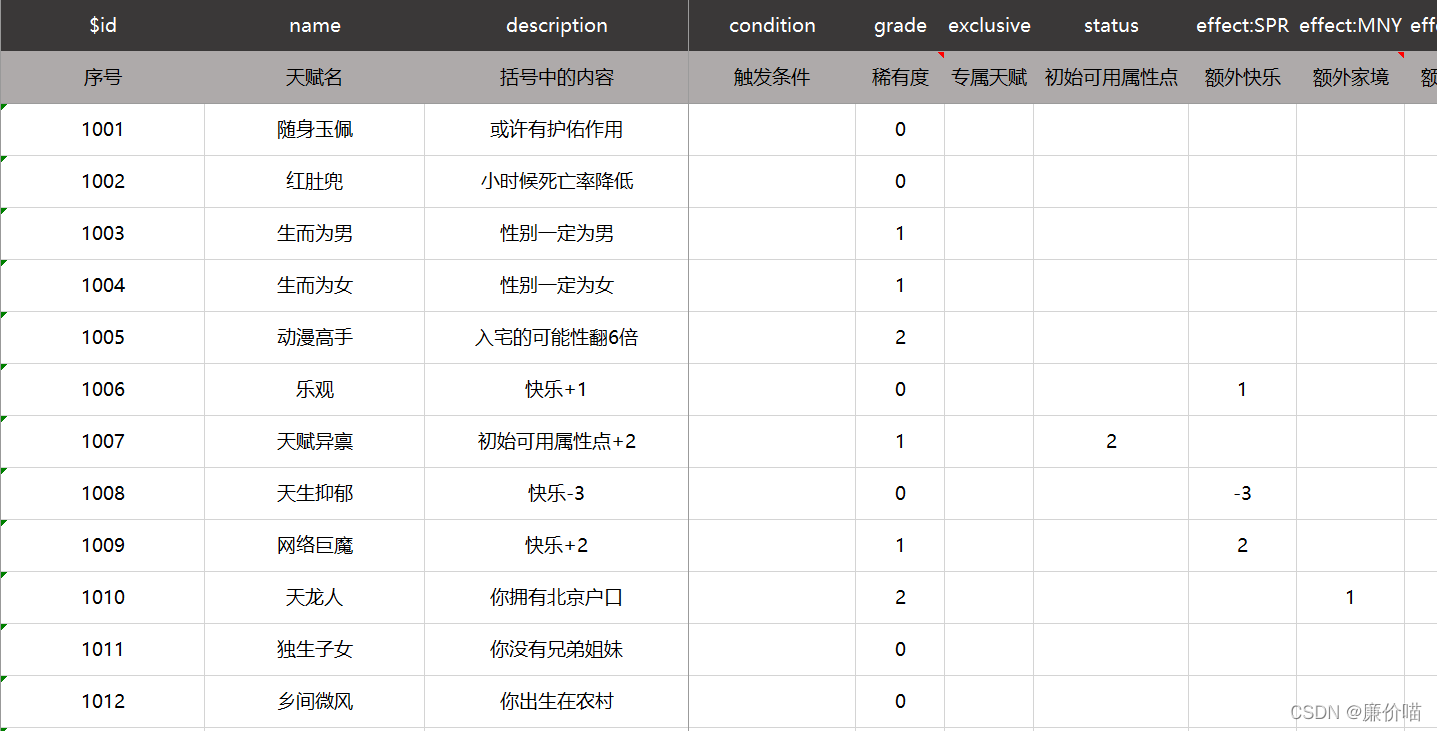Screen dimensions: 1437x731
Task: Click the name cell 动漫高手
Action: coord(314,337)
